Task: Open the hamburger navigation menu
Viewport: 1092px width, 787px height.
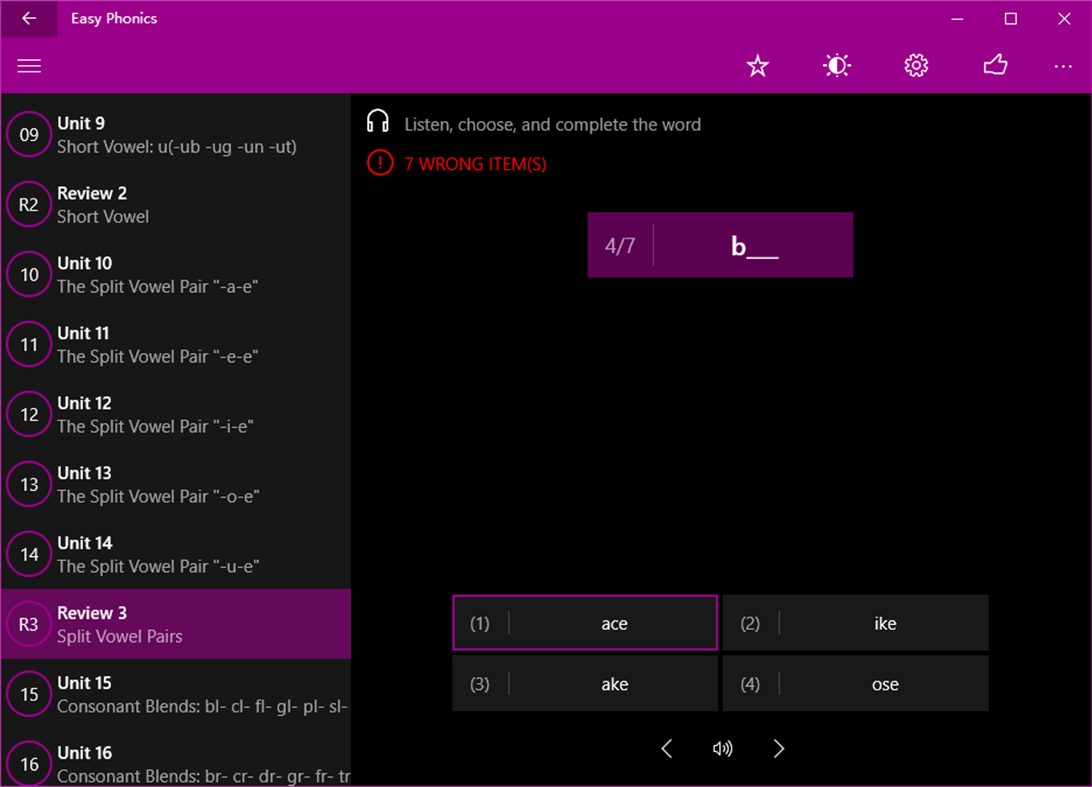Action: 29,65
